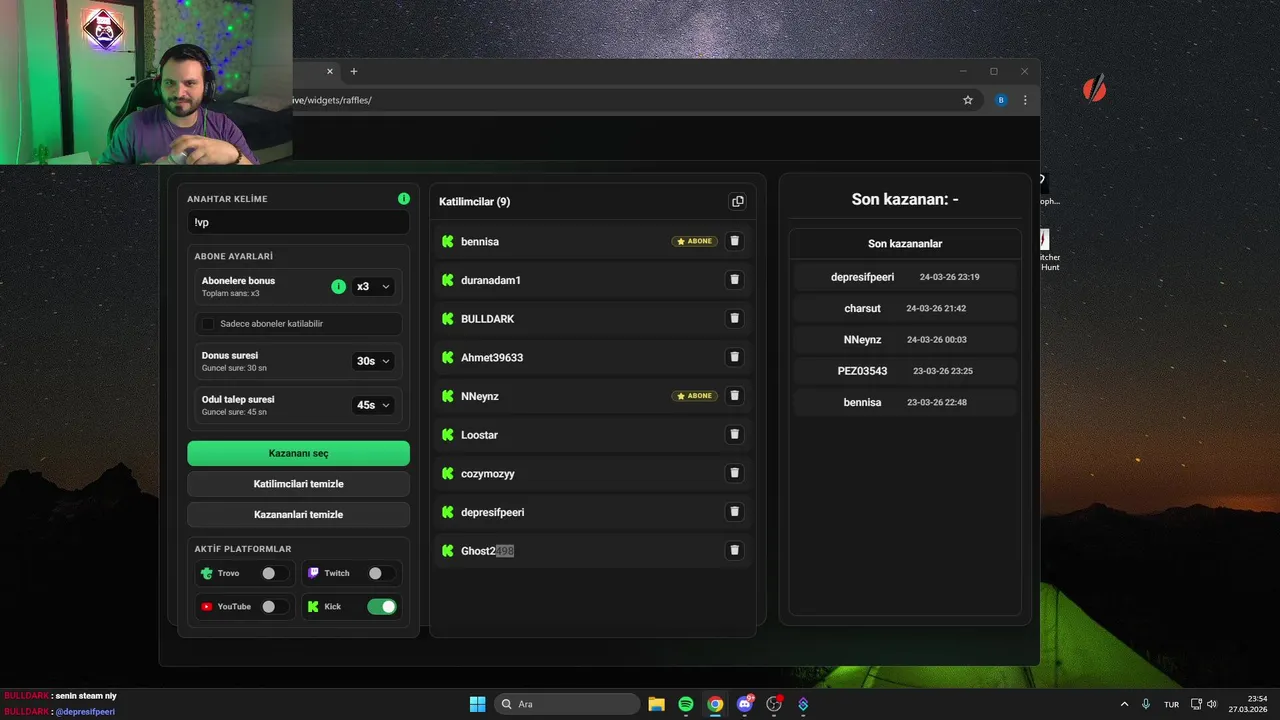
Task: Open the x3 subscriber bonus dropdown
Action: coord(373,287)
